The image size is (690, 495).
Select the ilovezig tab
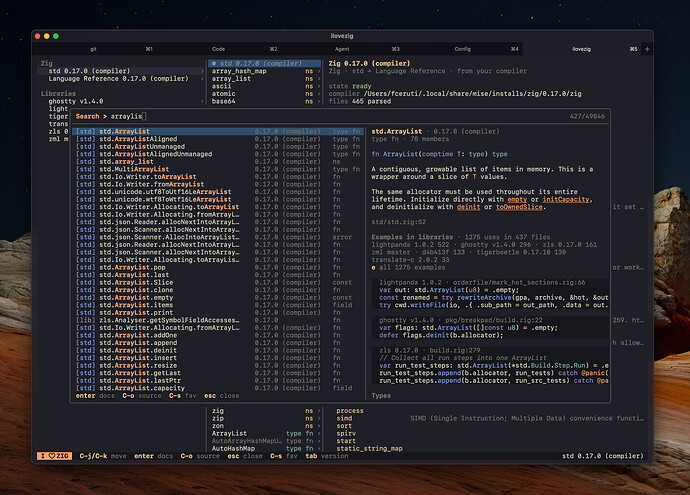[x=582, y=49]
